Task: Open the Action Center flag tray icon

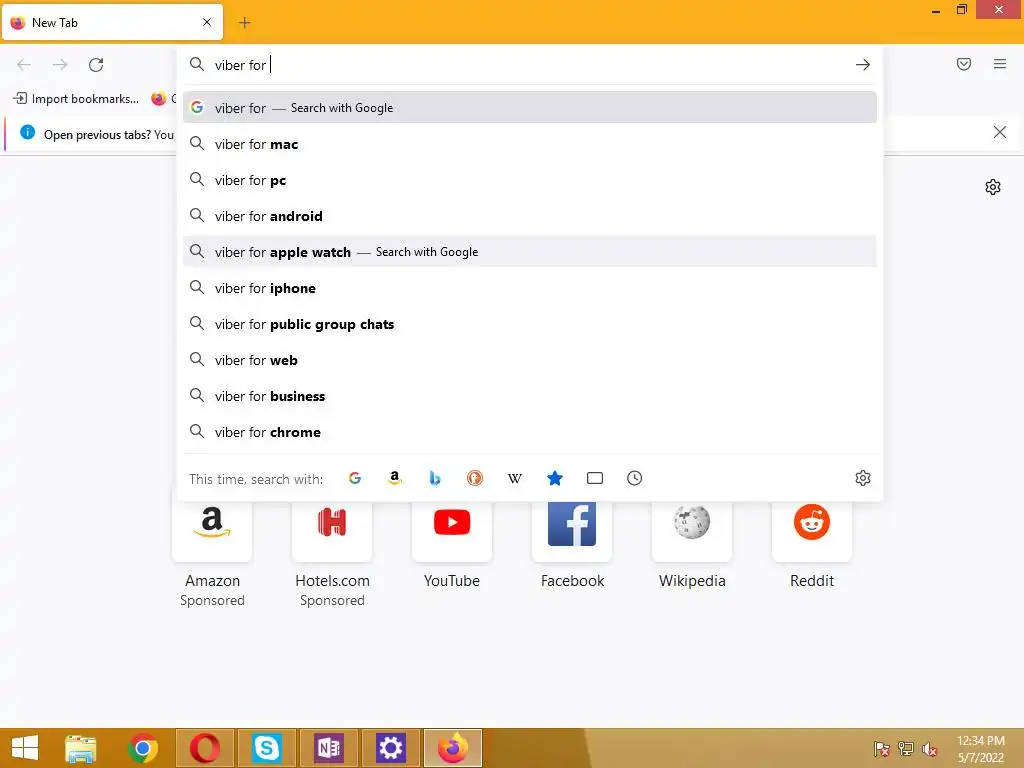Action: pyautogui.click(x=882, y=749)
